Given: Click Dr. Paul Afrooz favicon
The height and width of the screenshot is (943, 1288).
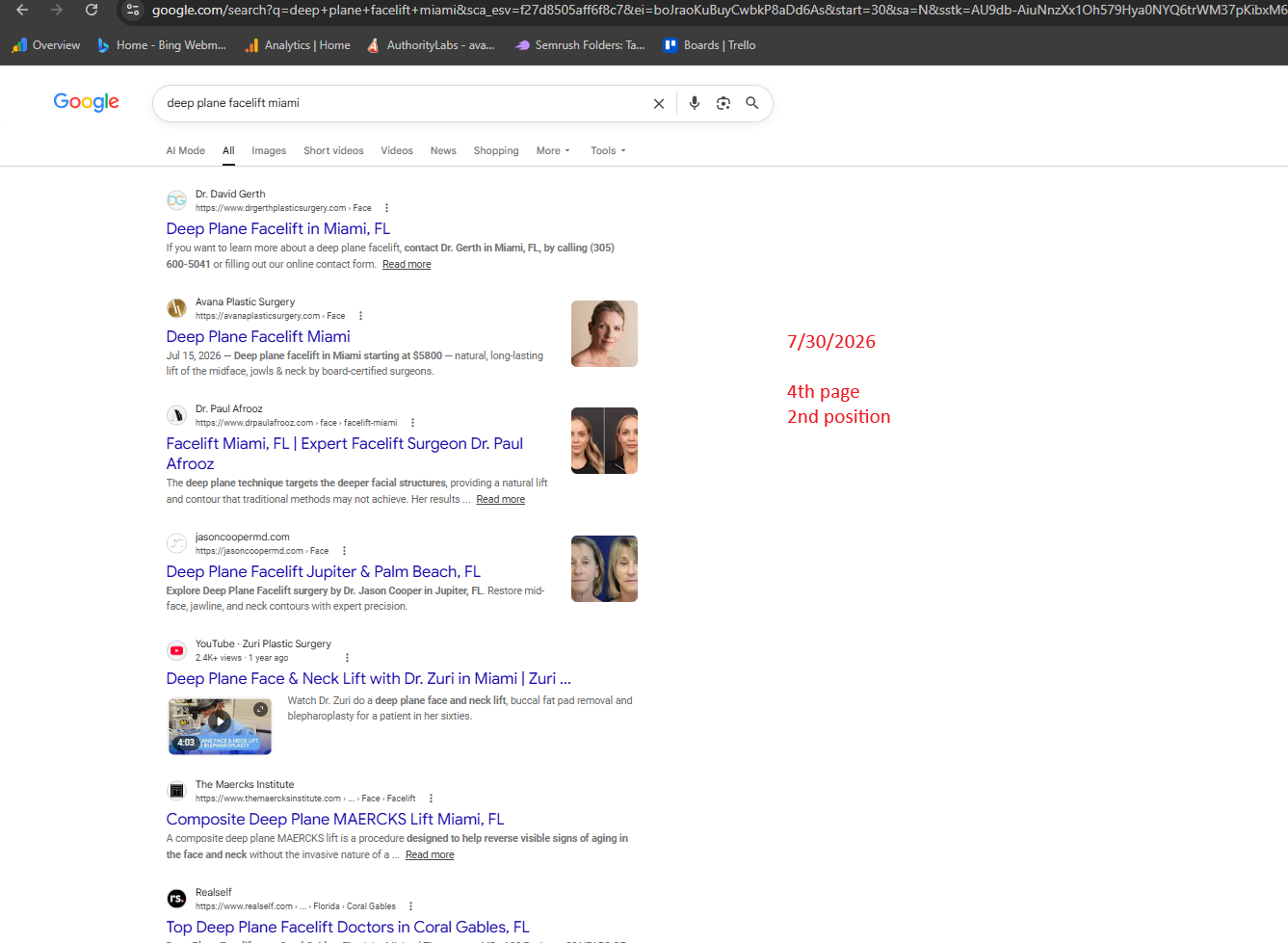Looking at the screenshot, I should coord(176,415).
